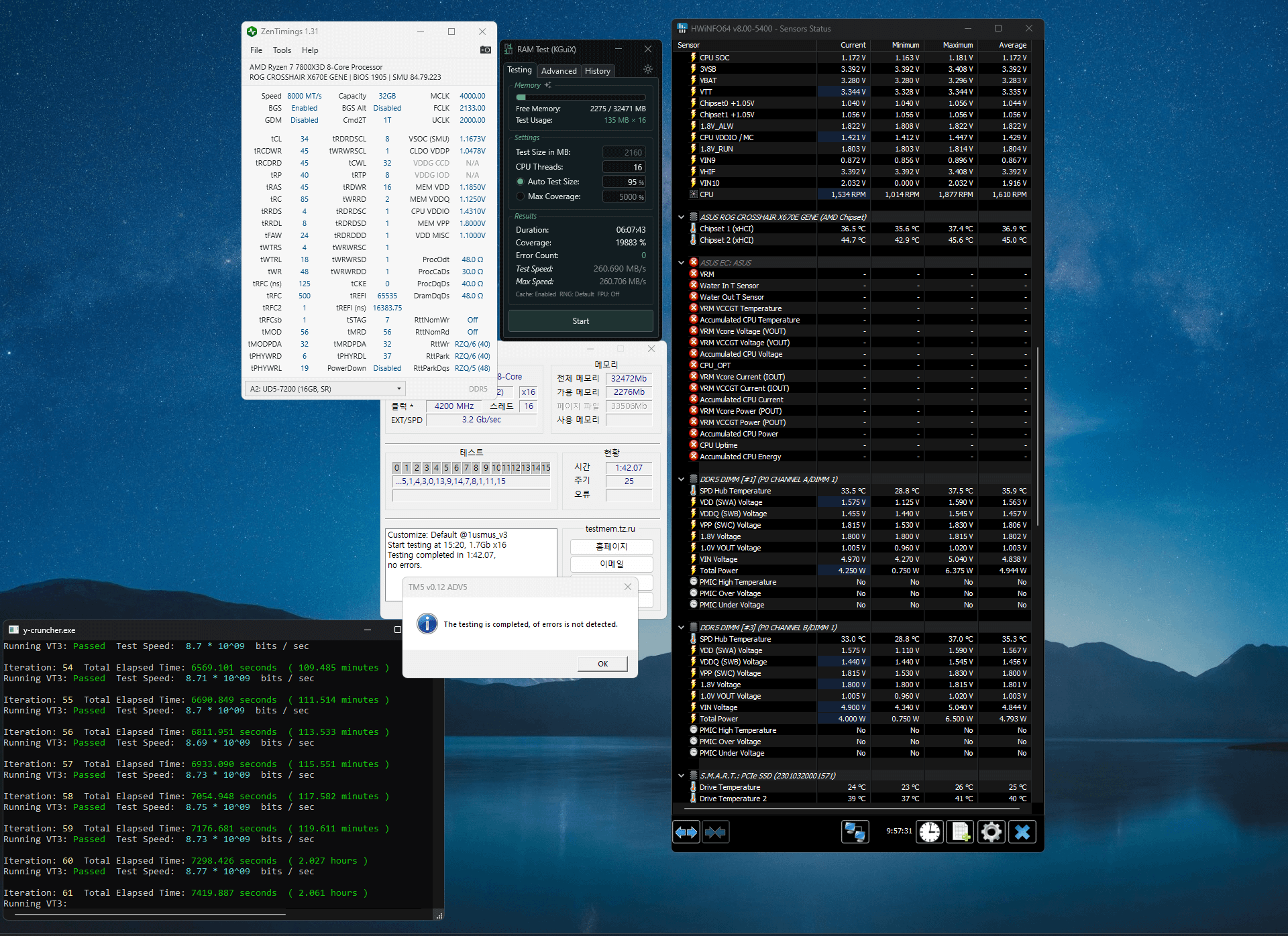1288x936 pixels.
Task: Close the TM5 v0.12 ADV5 dialog
Action: pos(628,587)
